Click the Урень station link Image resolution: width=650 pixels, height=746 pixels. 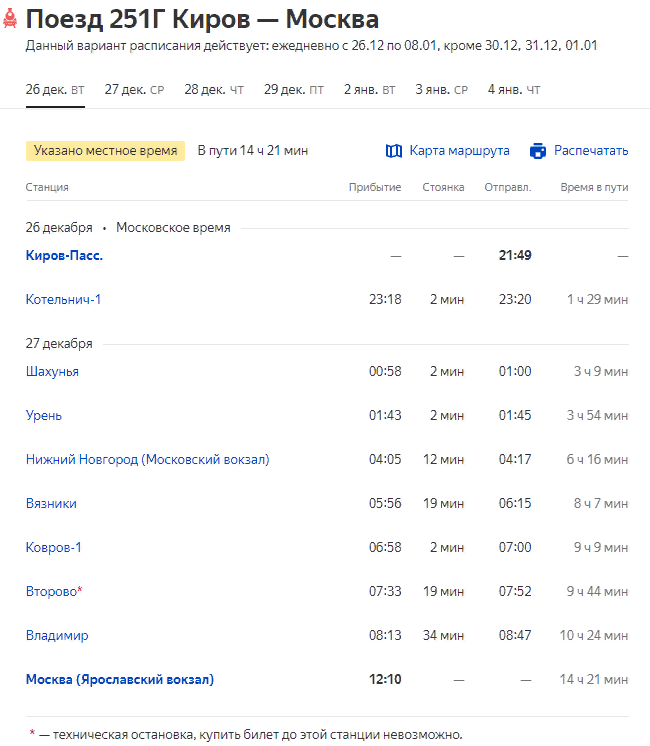tap(44, 415)
